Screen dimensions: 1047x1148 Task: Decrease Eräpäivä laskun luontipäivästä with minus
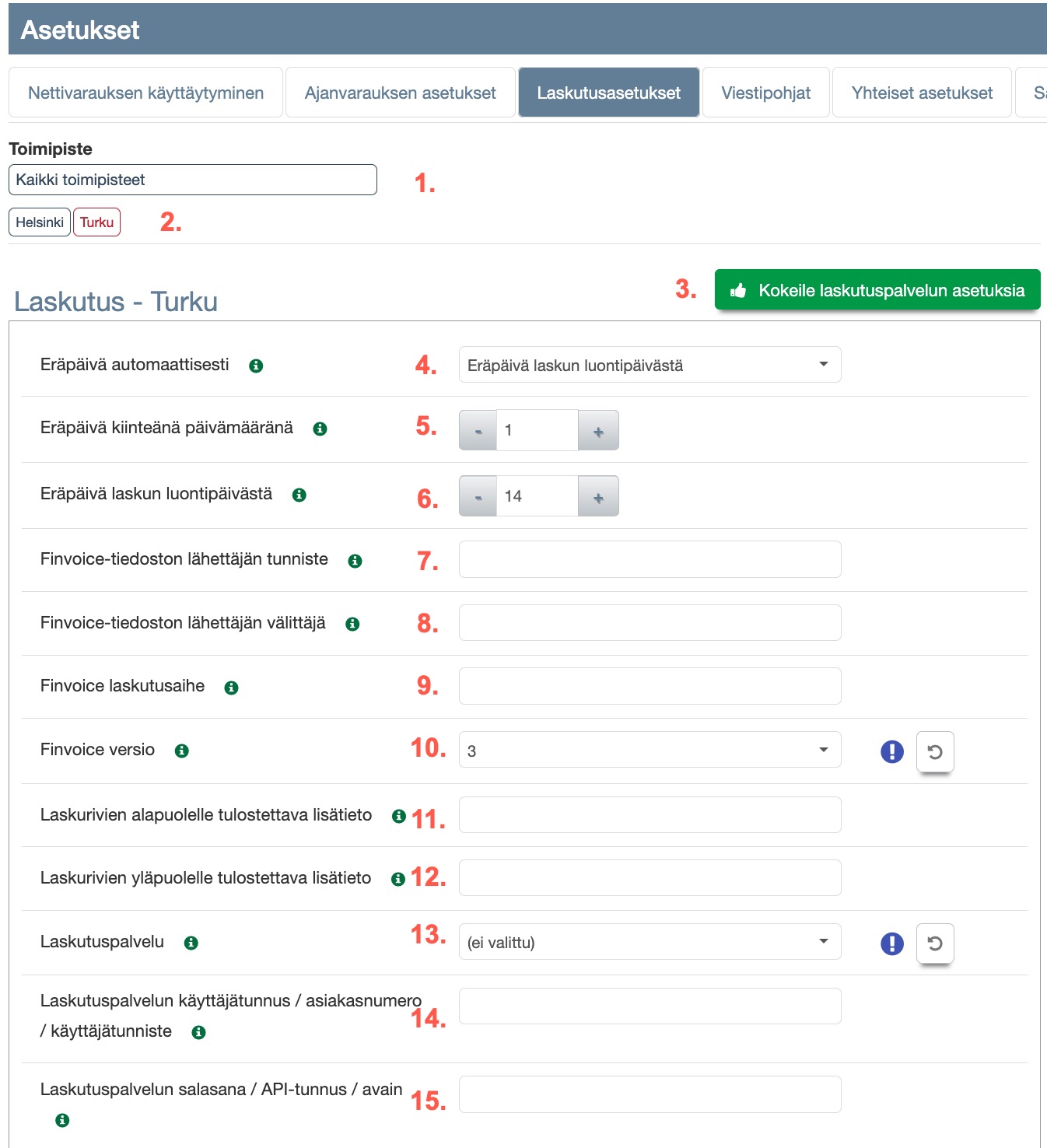[x=478, y=497]
